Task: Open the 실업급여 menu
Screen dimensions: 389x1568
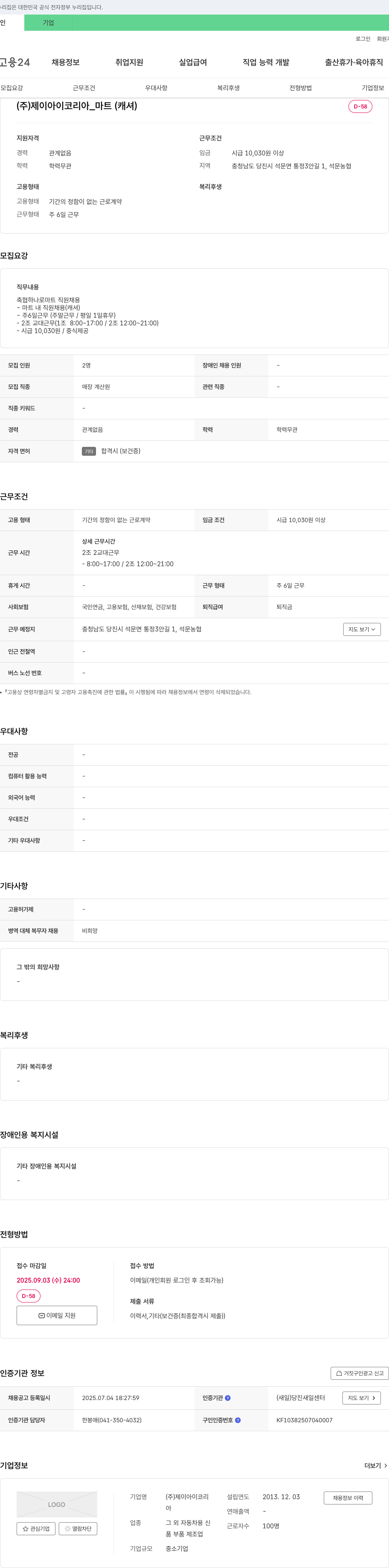Action: pyautogui.click(x=192, y=63)
